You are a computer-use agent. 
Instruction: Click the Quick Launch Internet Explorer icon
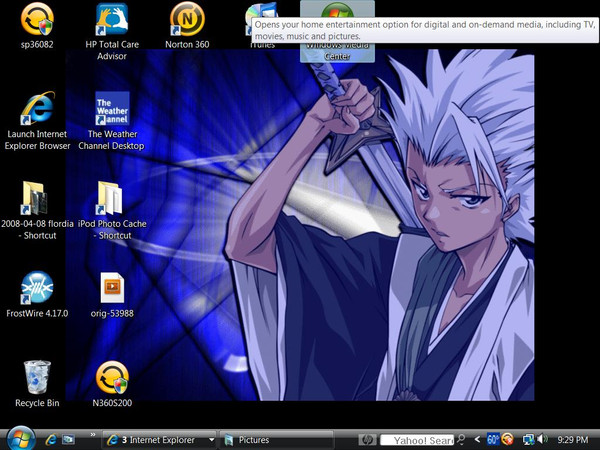click(51, 440)
